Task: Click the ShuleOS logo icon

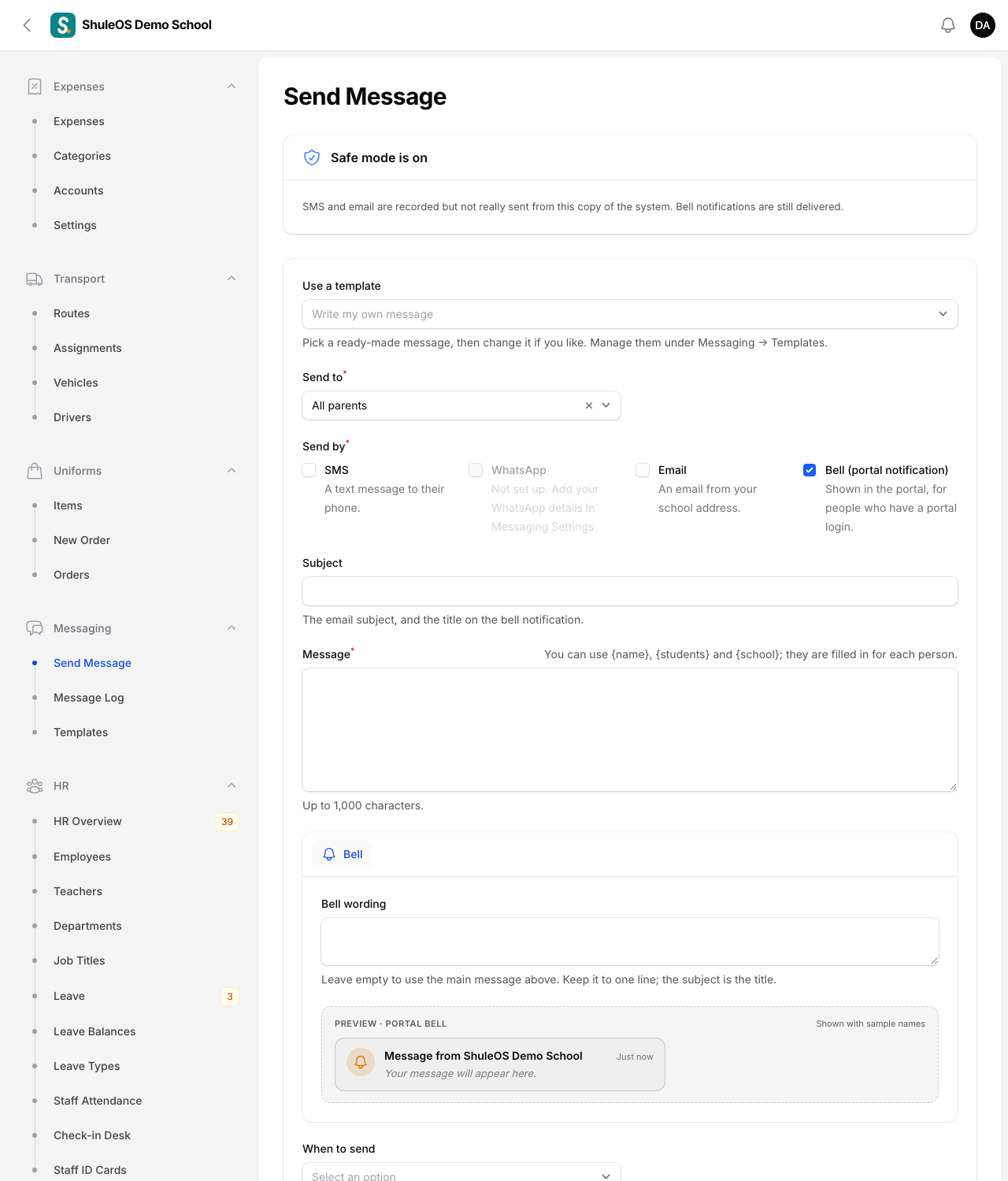Action: 63,25
